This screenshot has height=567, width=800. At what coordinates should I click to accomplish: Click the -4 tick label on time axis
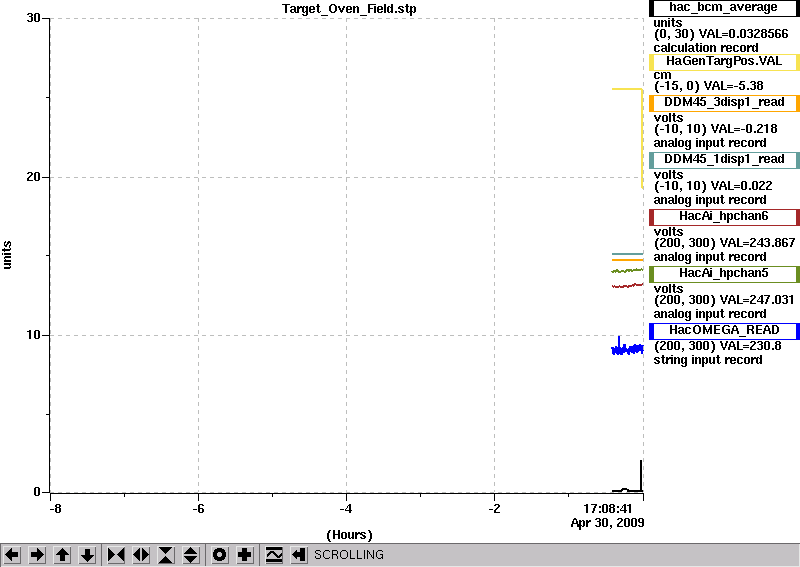coord(346,509)
